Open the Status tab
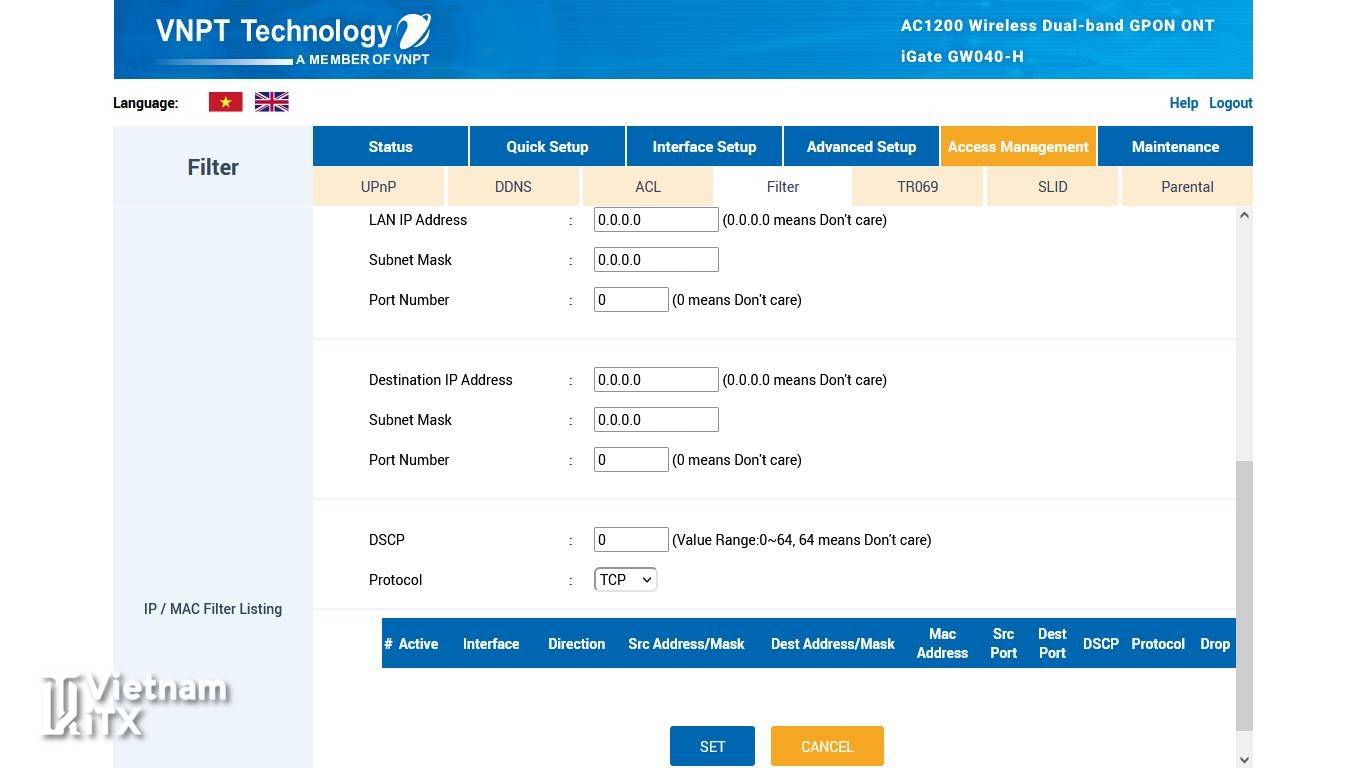The height and width of the screenshot is (768, 1366). pyautogui.click(x=390, y=147)
